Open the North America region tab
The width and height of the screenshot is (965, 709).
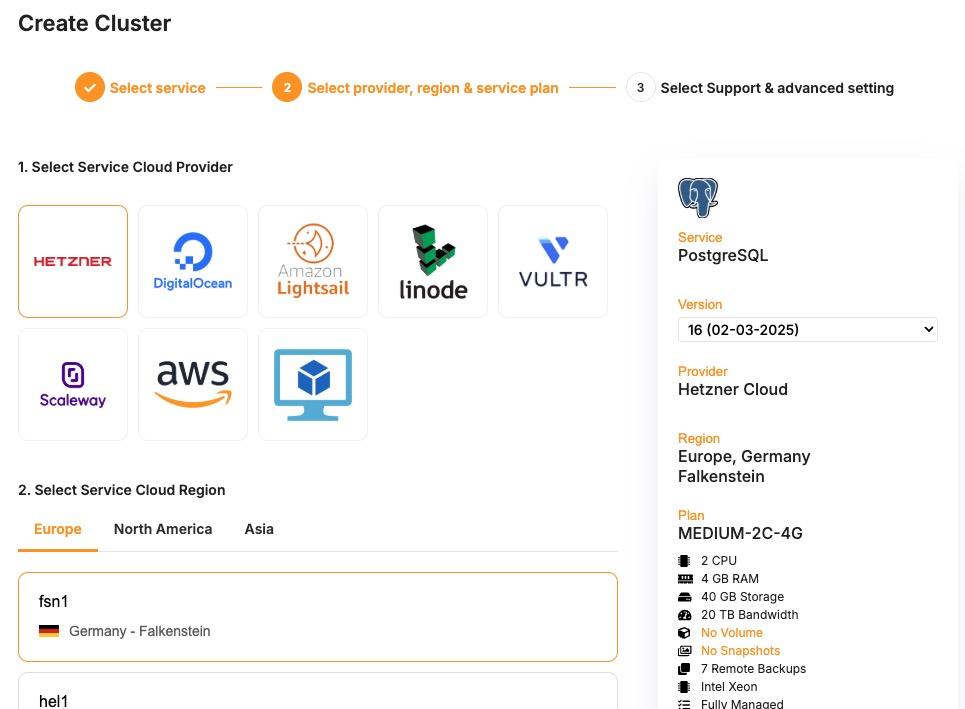click(163, 529)
